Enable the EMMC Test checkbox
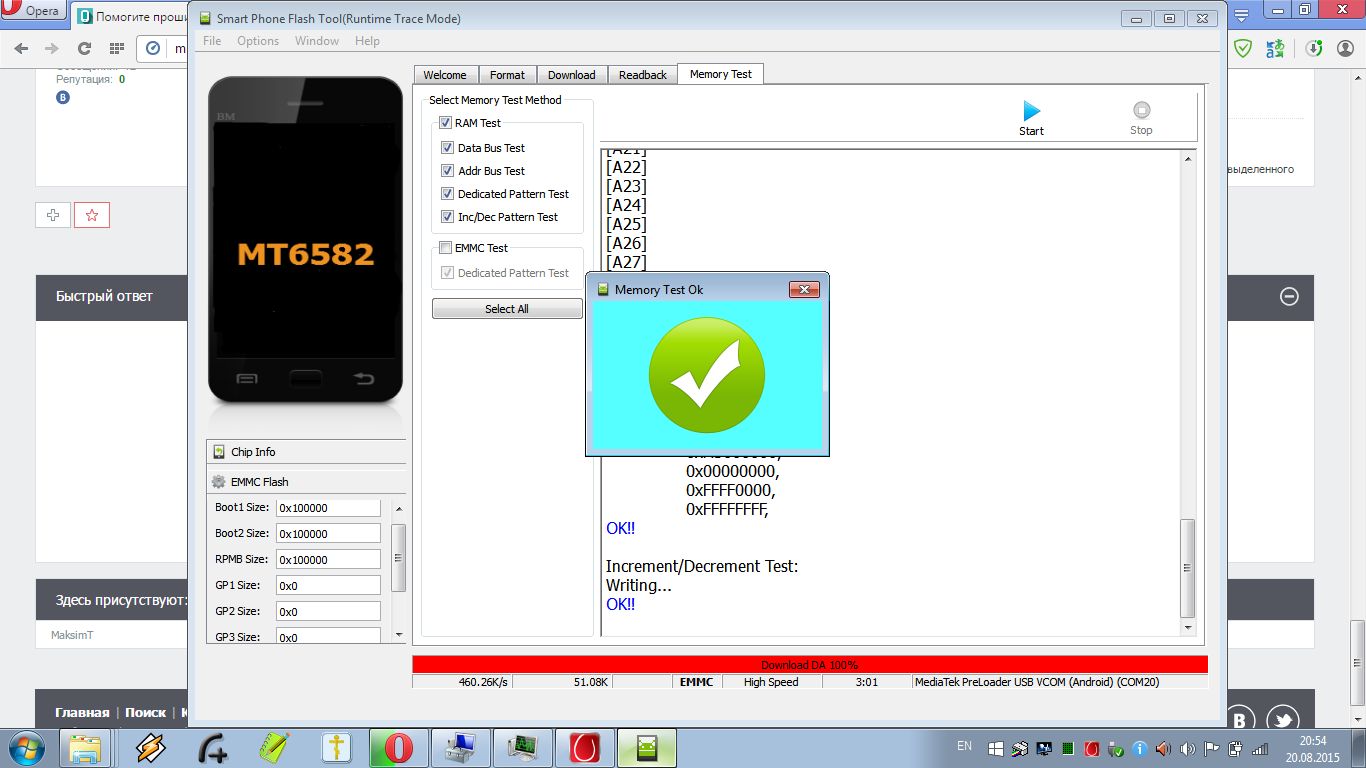The width and height of the screenshot is (1366, 768). [445, 248]
